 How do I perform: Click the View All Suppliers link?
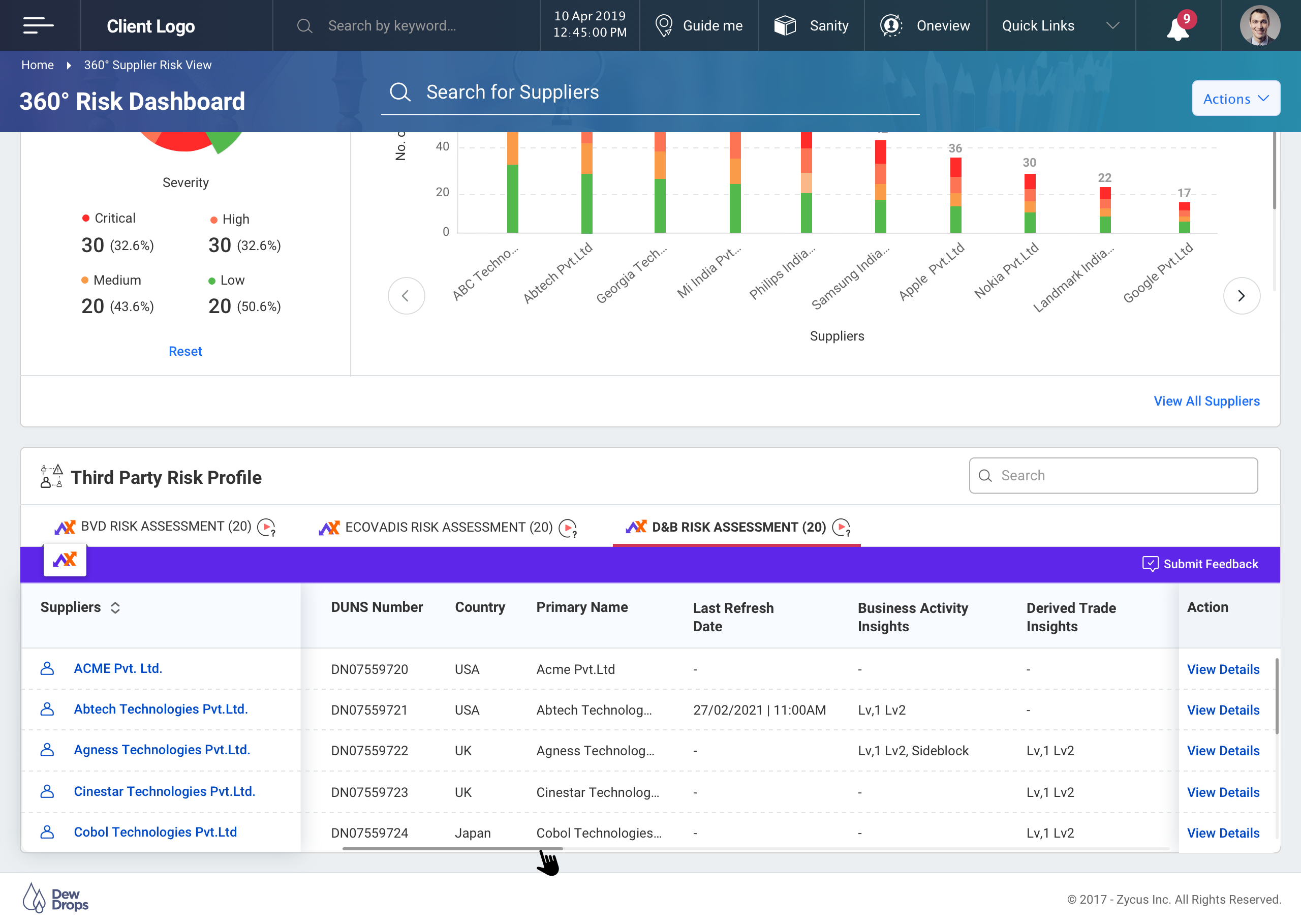pos(1206,401)
